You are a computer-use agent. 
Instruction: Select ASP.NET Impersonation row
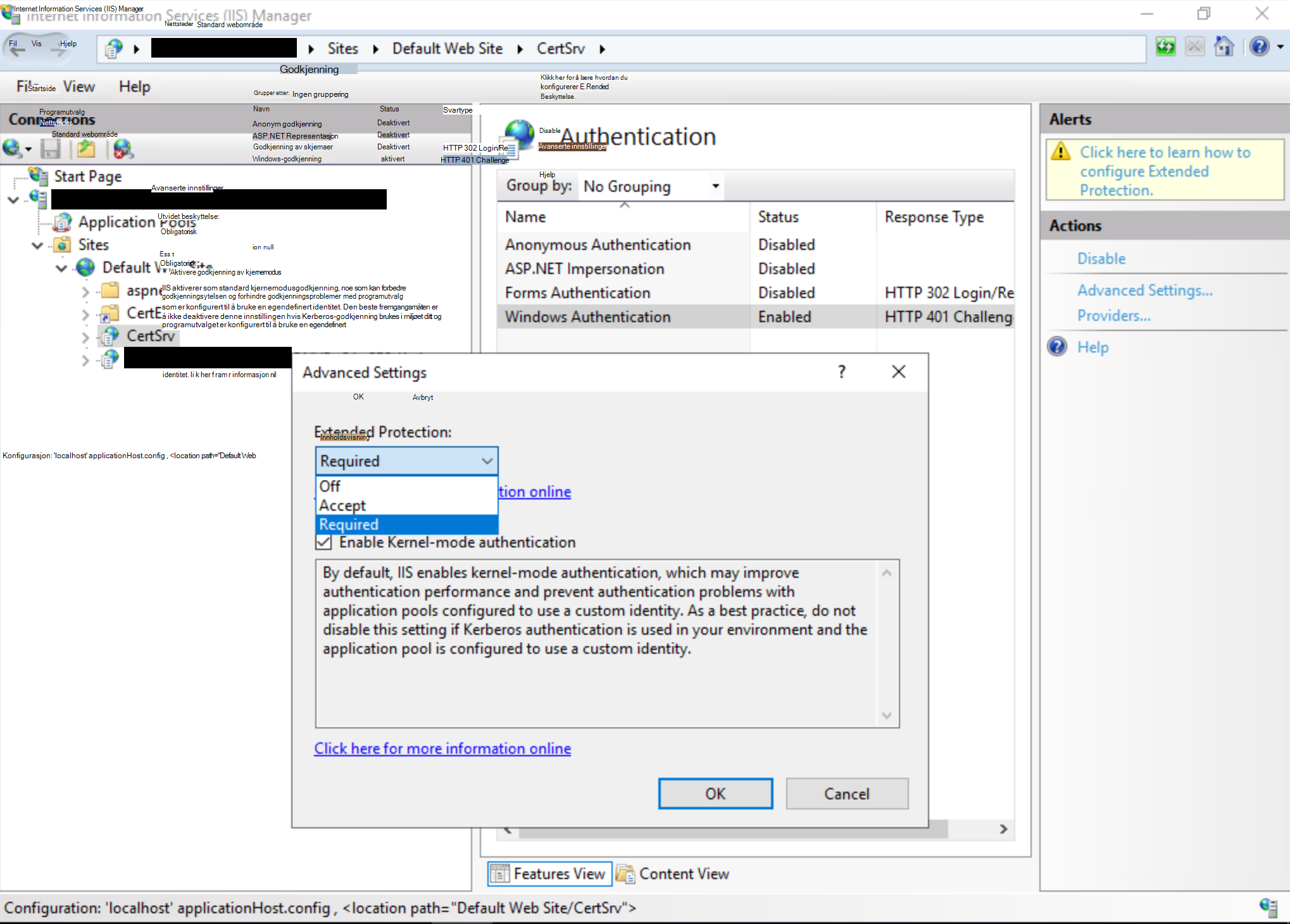(x=756, y=269)
